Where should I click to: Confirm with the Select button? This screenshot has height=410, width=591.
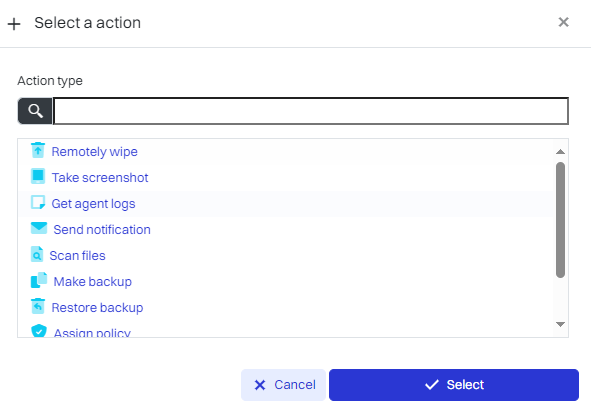pyautogui.click(x=454, y=385)
